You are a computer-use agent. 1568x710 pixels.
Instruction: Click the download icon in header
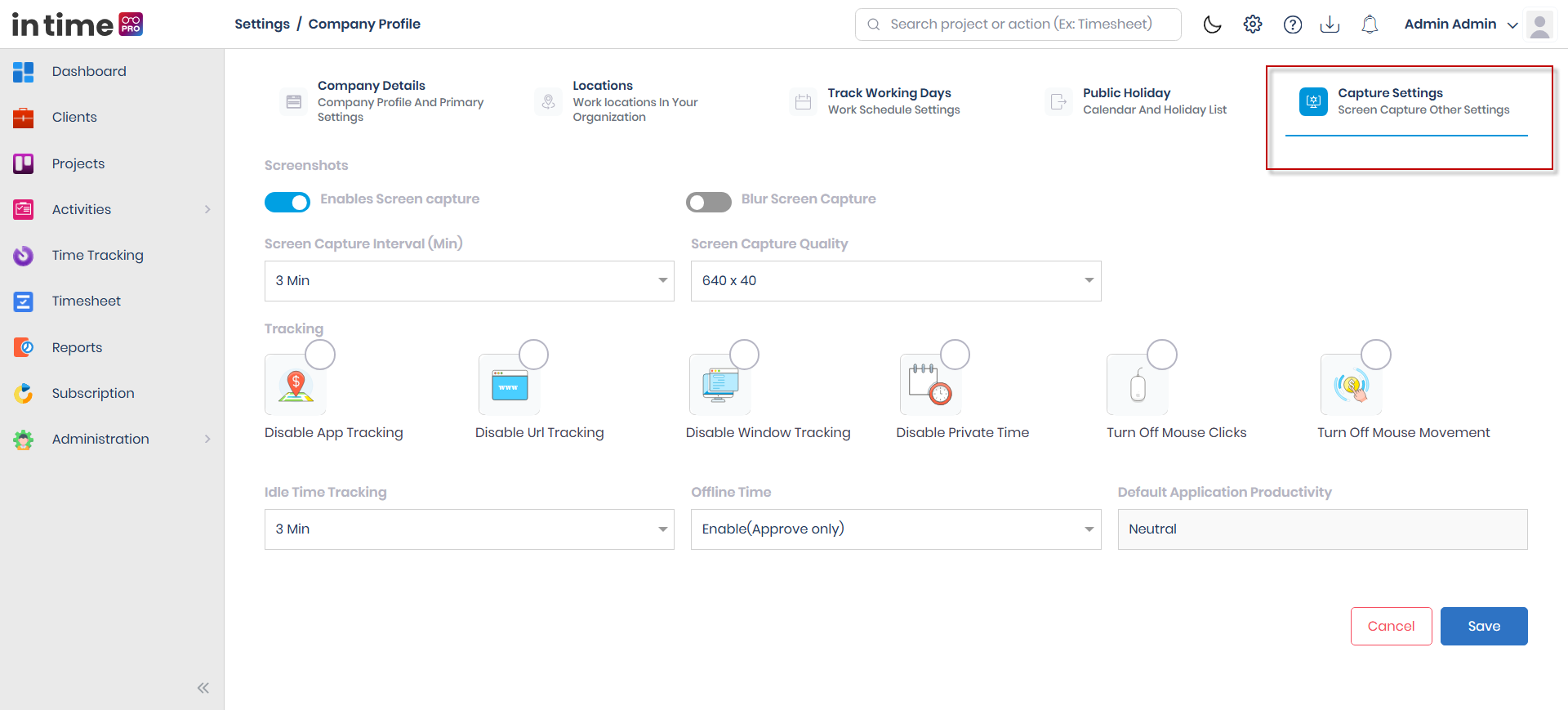coord(1330,25)
